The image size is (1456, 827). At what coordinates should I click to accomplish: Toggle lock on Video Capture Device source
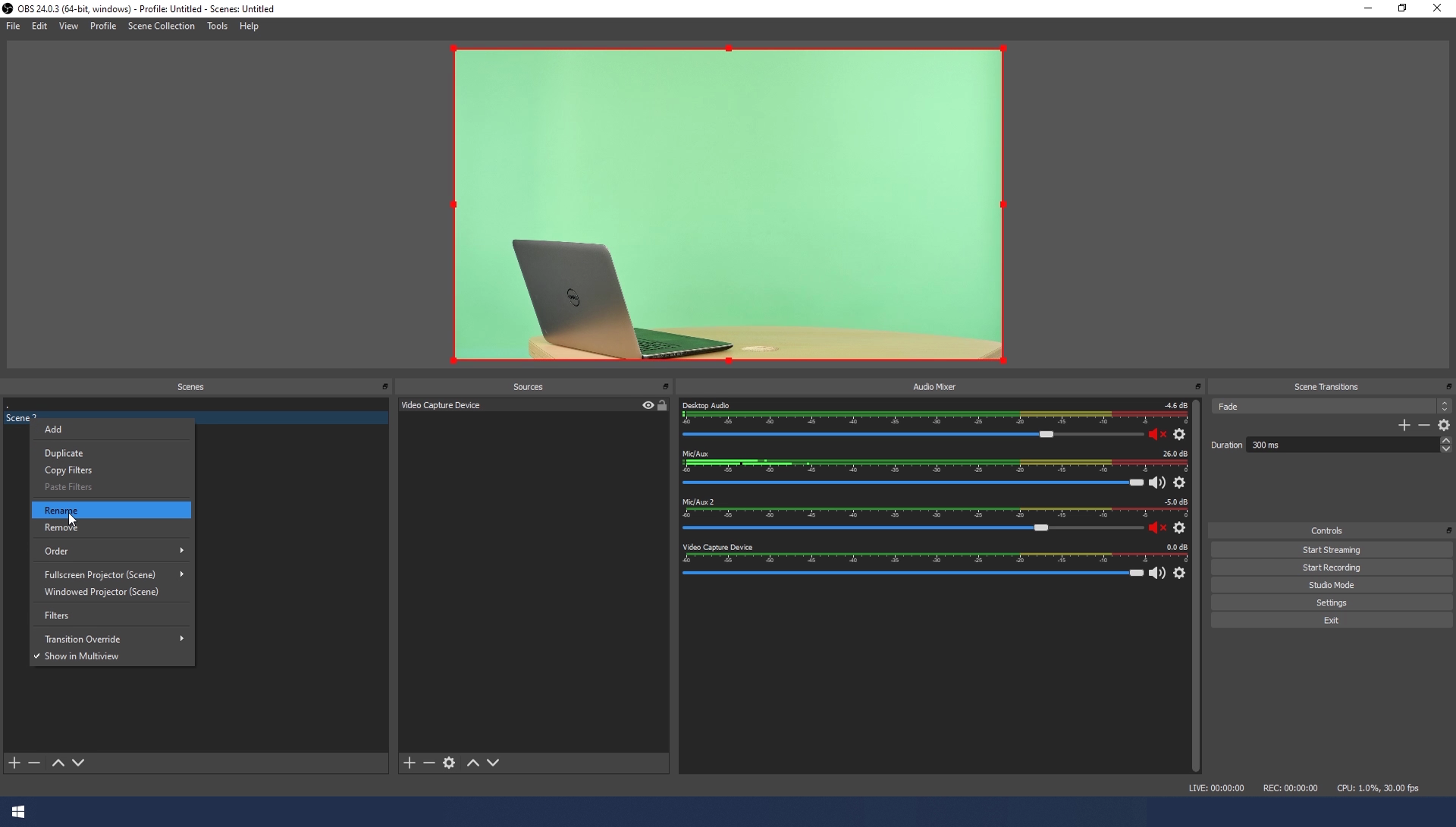click(x=662, y=405)
